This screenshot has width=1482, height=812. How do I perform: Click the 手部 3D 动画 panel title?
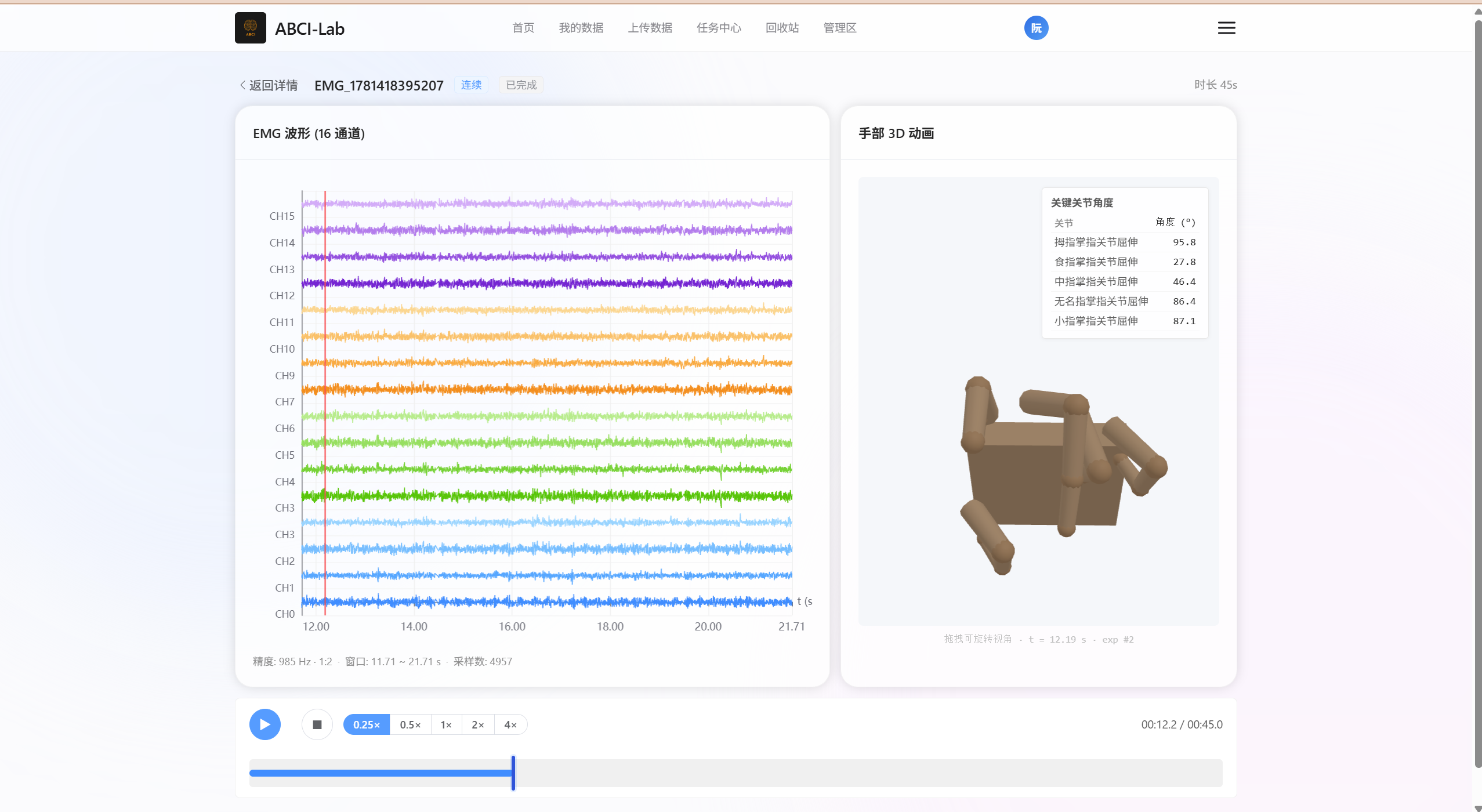pyautogui.click(x=896, y=133)
